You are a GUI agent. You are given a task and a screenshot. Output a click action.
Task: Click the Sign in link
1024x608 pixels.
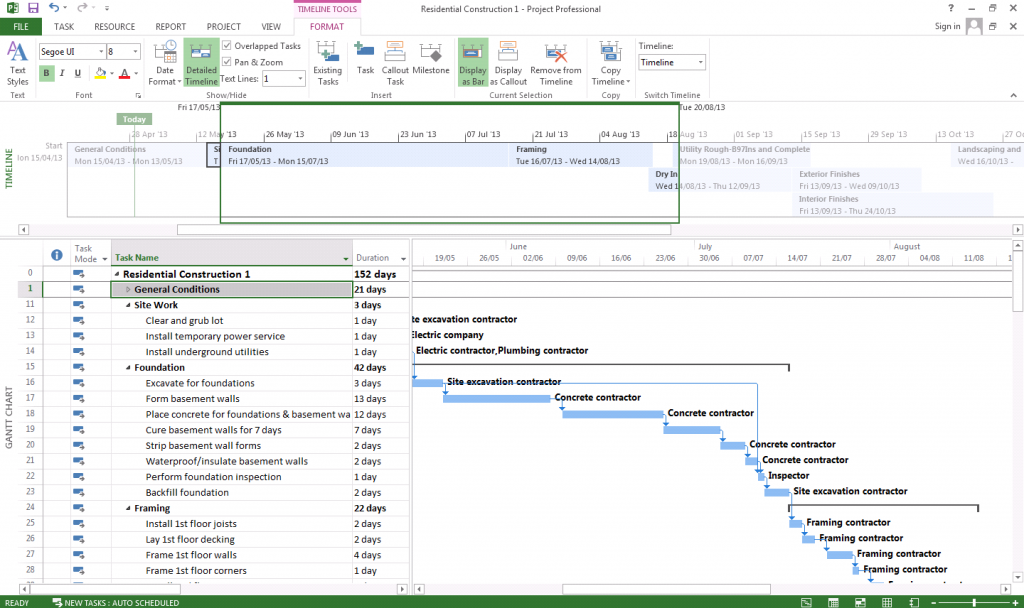[x=947, y=27]
